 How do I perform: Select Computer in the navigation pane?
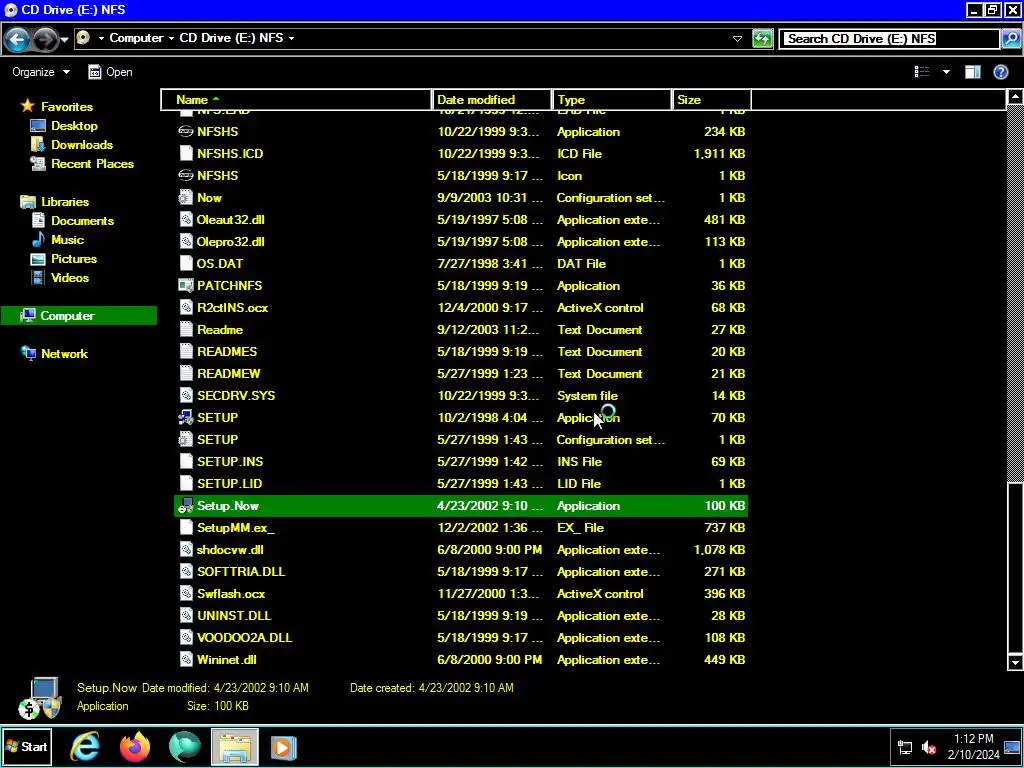[x=79, y=315]
